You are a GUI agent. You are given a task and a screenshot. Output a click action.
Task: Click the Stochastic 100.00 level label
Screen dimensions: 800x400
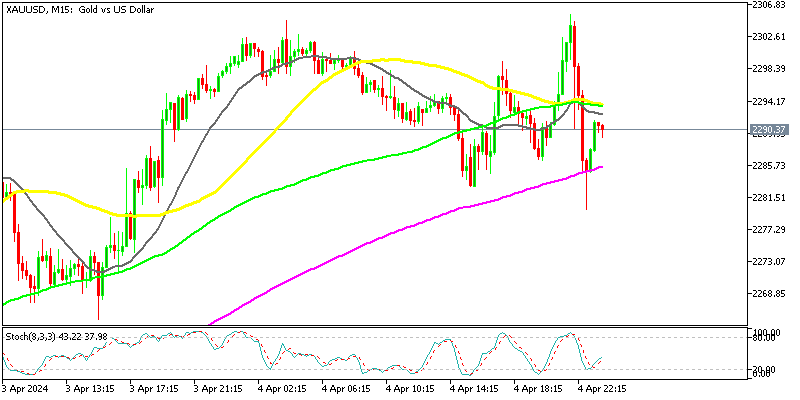pyautogui.click(x=766, y=332)
